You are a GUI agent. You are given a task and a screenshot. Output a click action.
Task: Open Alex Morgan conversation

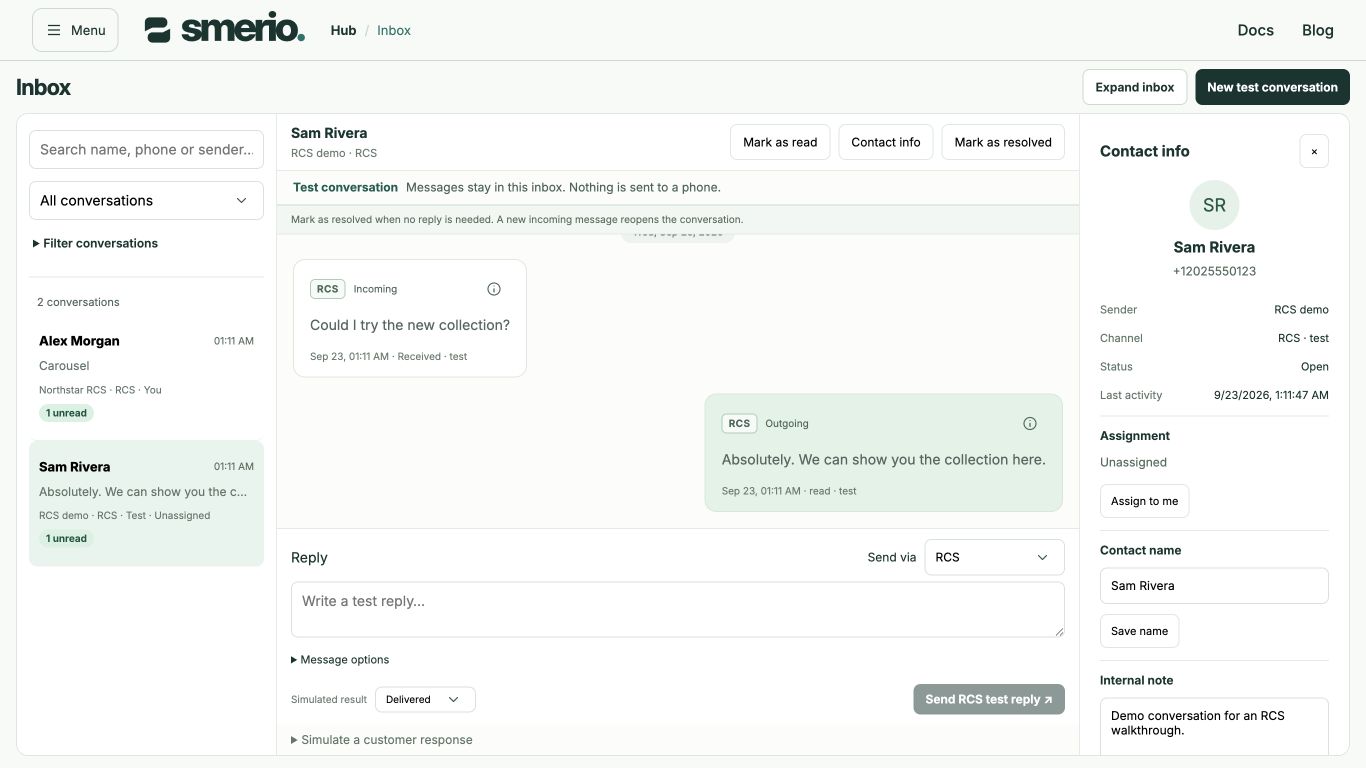tap(146, 377)
